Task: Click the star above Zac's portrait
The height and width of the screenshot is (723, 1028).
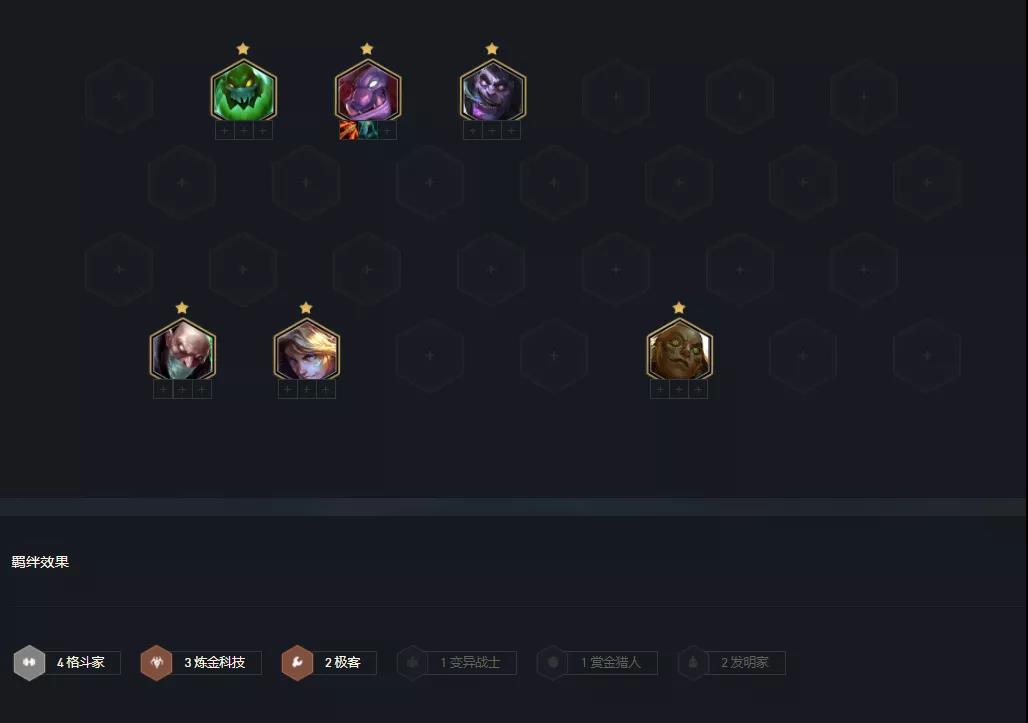Action: pos(243,49)
